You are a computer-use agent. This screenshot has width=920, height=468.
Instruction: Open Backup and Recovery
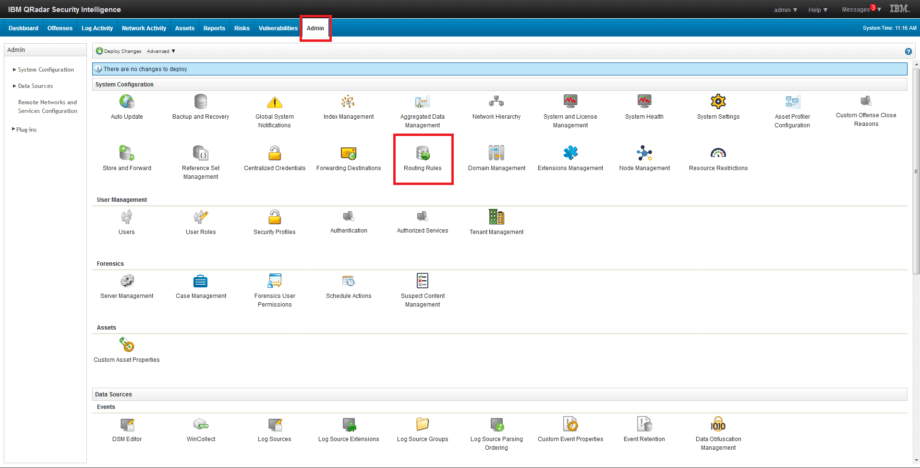pos(201,101)
